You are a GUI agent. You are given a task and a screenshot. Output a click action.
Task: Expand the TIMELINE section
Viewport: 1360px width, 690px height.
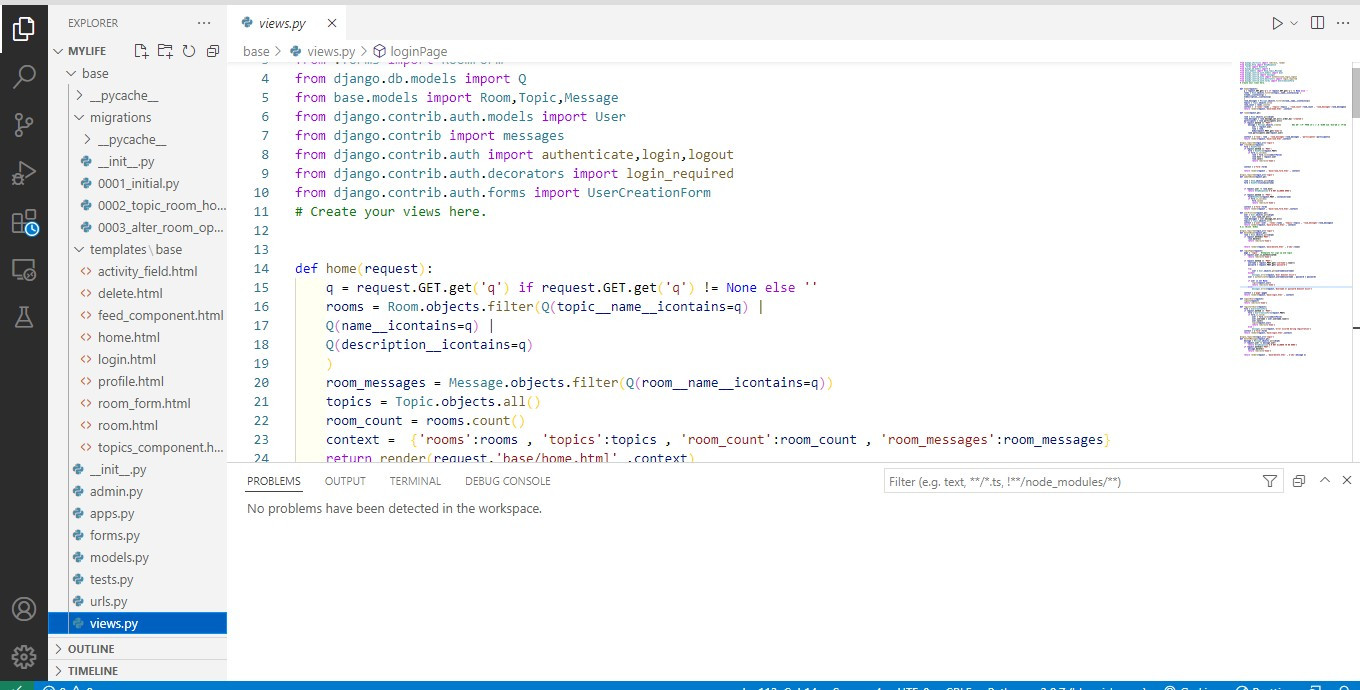click(x=137, y=671)
